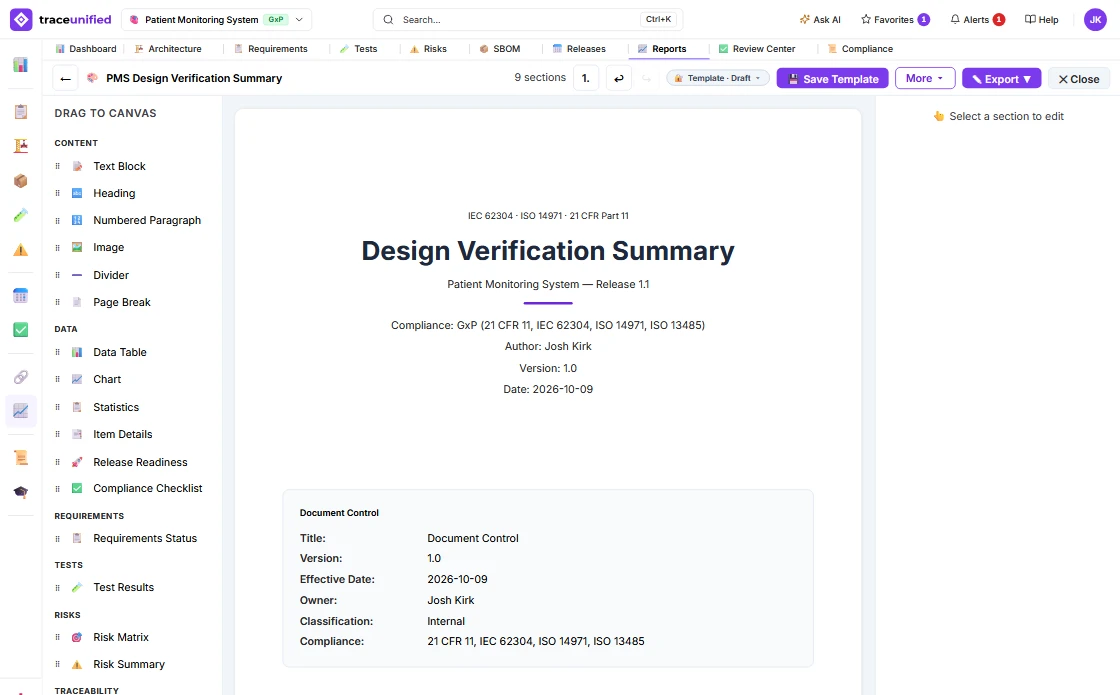Select the Design Verification Summary title
Screen dimensions: 1120x695
point(548,251)
